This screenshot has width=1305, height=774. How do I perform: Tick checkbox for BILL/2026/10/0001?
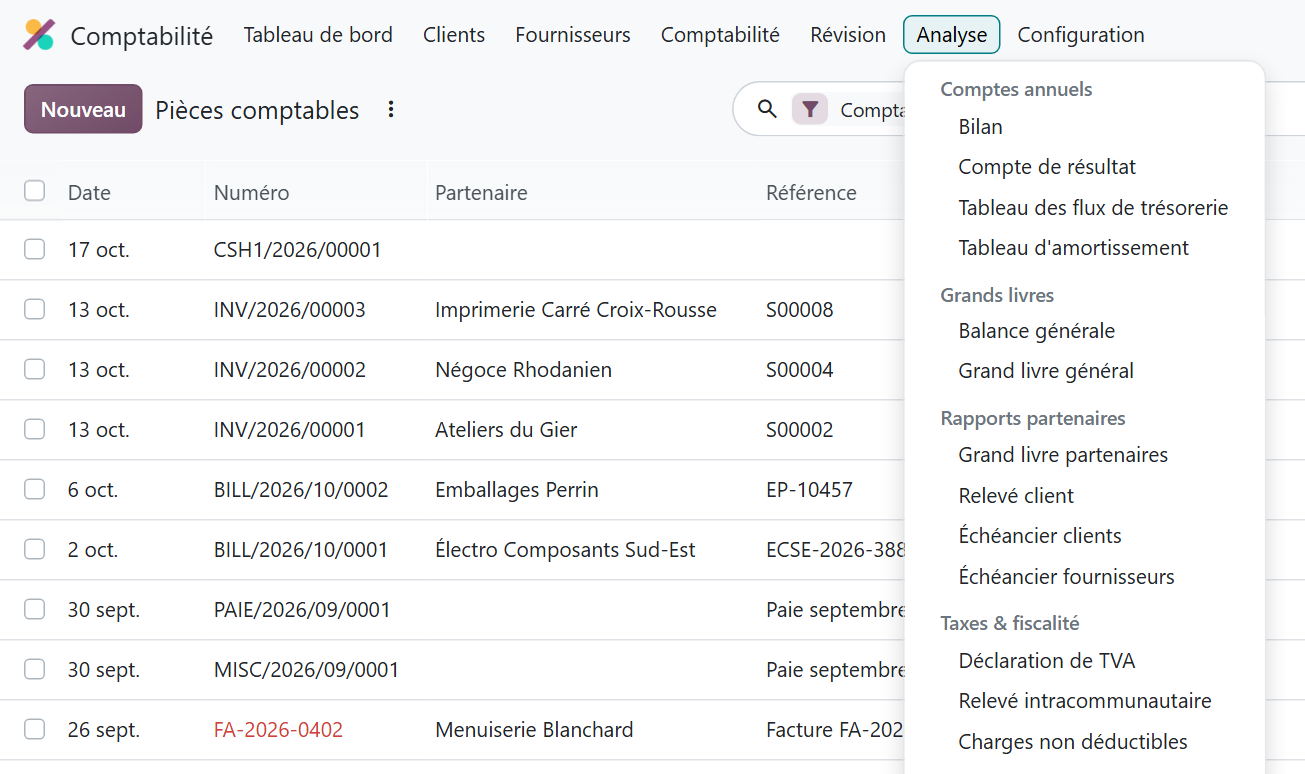35,549
